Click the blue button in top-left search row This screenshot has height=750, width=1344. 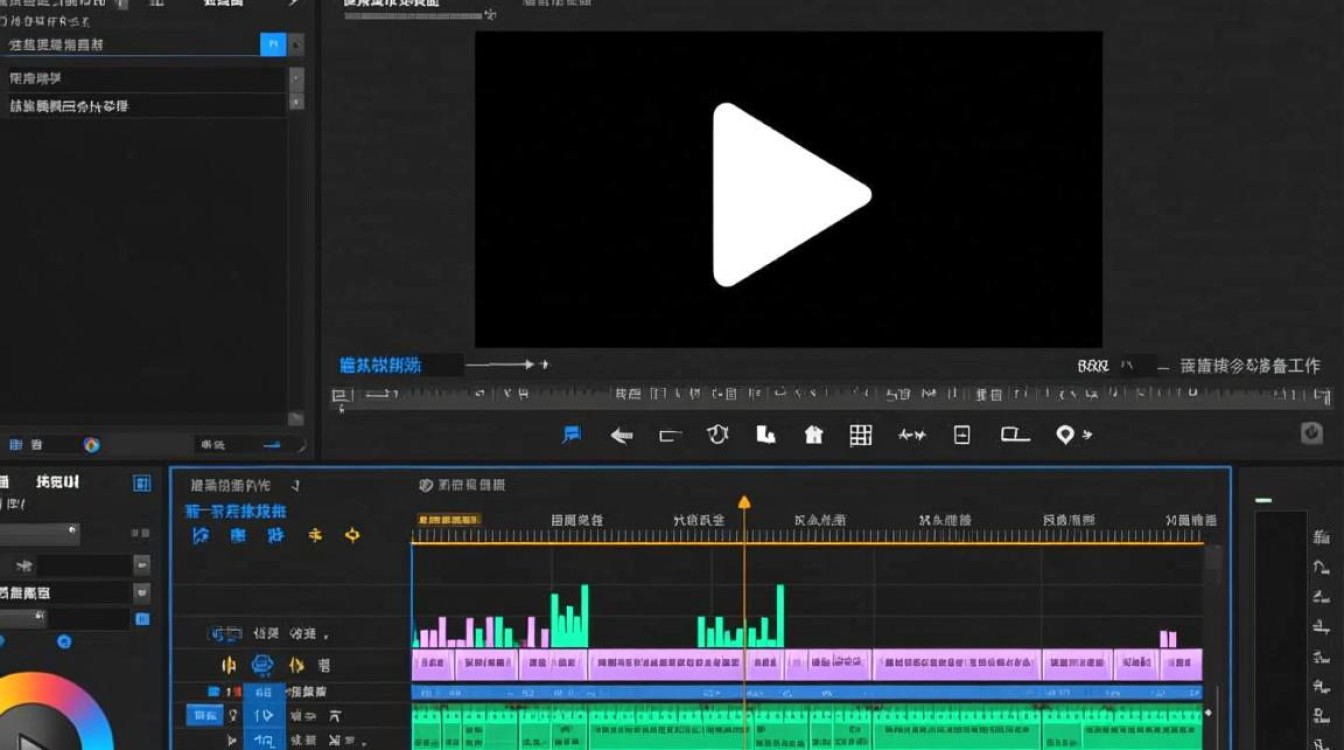(272, 44)
